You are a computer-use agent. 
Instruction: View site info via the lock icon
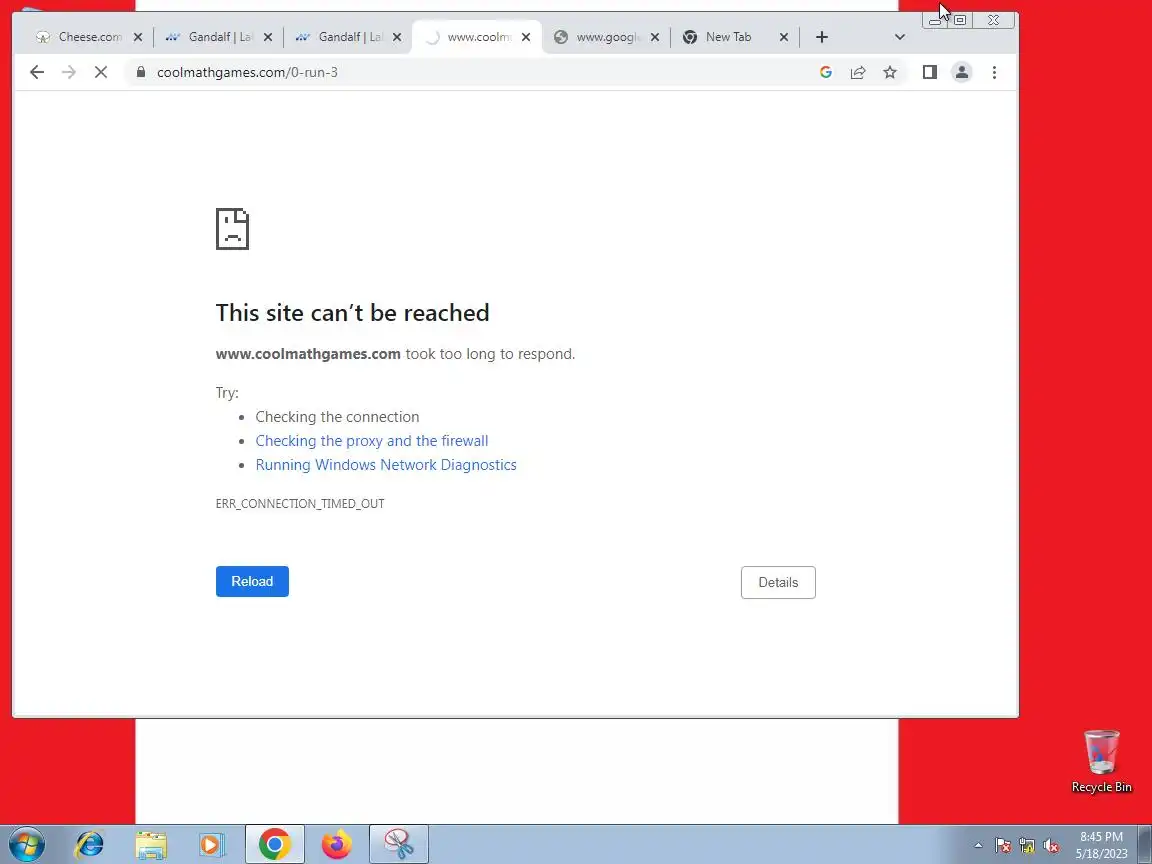[141, 72]
